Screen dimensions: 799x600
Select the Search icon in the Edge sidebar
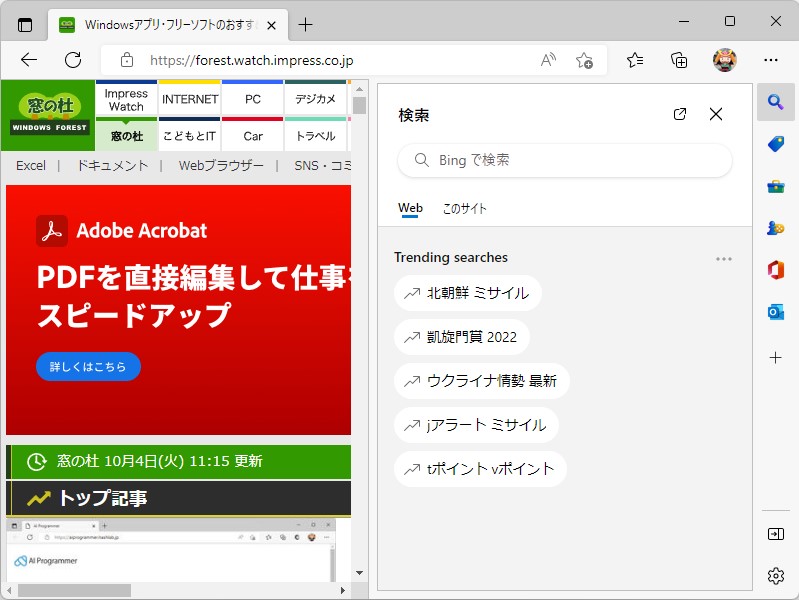click(x=776, y=102)
